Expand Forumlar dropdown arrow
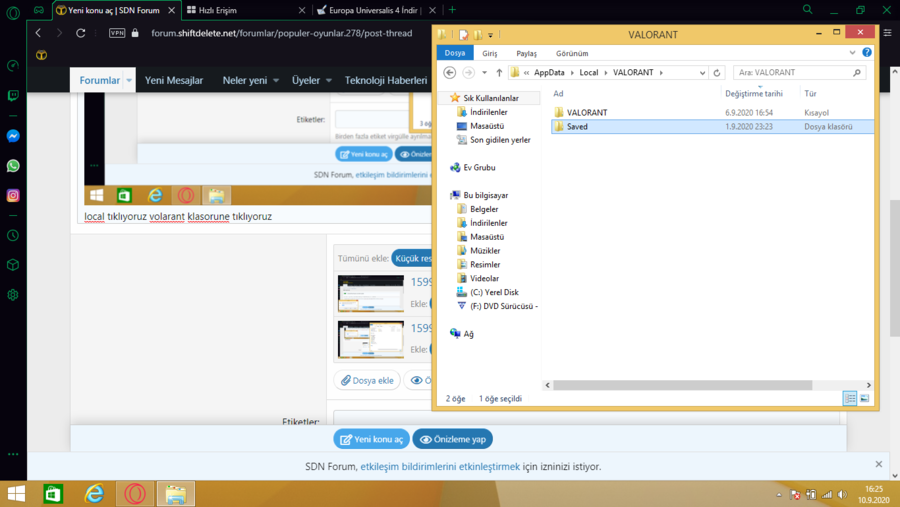The height and width of the screenshot is (507, 900). 129,80
